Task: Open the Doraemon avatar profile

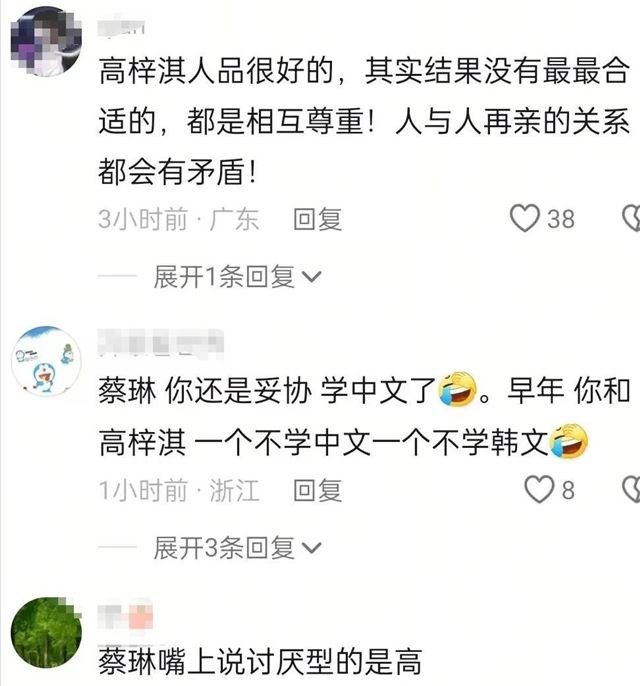Action: [x=46, y=361]
